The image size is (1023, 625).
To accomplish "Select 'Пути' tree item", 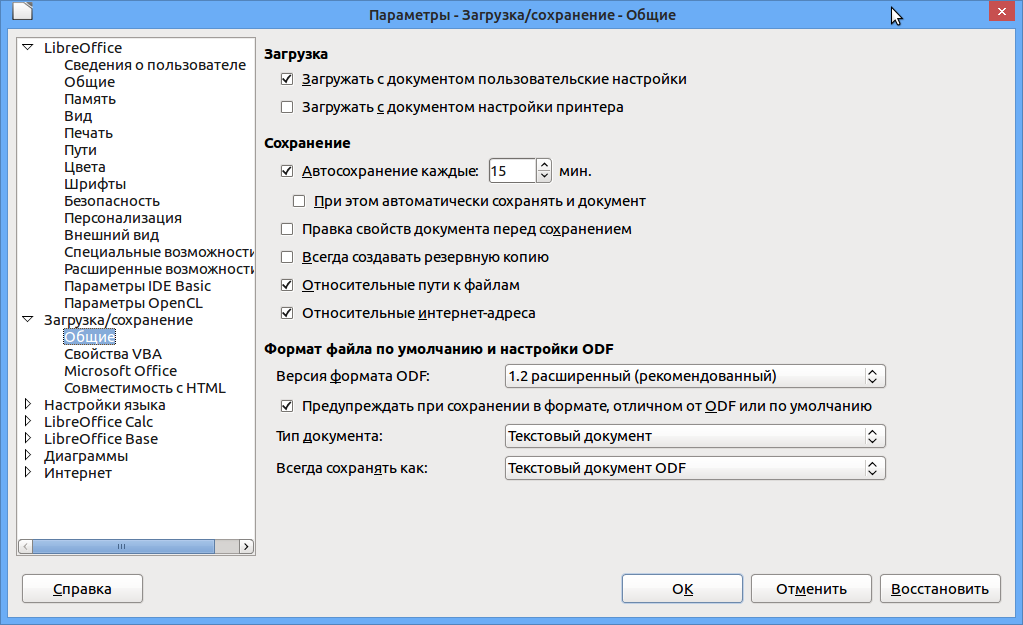I will coord(80,149).
